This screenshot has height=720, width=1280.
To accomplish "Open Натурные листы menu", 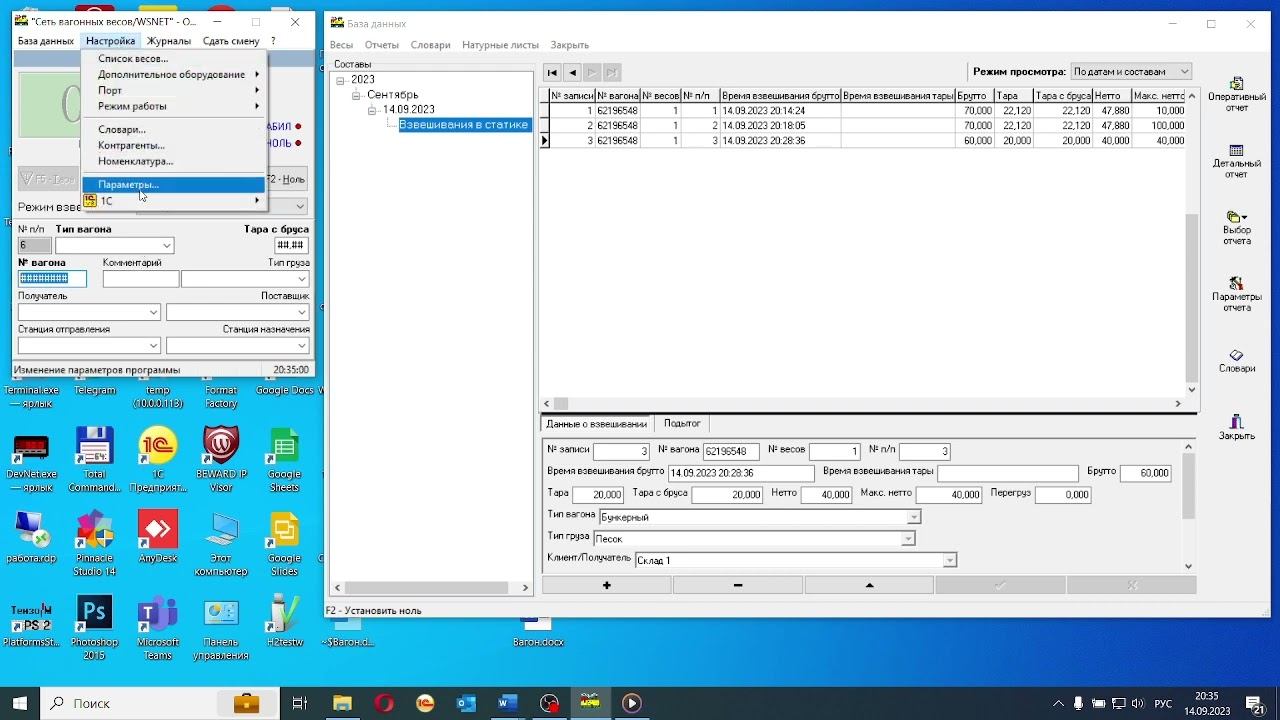I will coord(500,45).
